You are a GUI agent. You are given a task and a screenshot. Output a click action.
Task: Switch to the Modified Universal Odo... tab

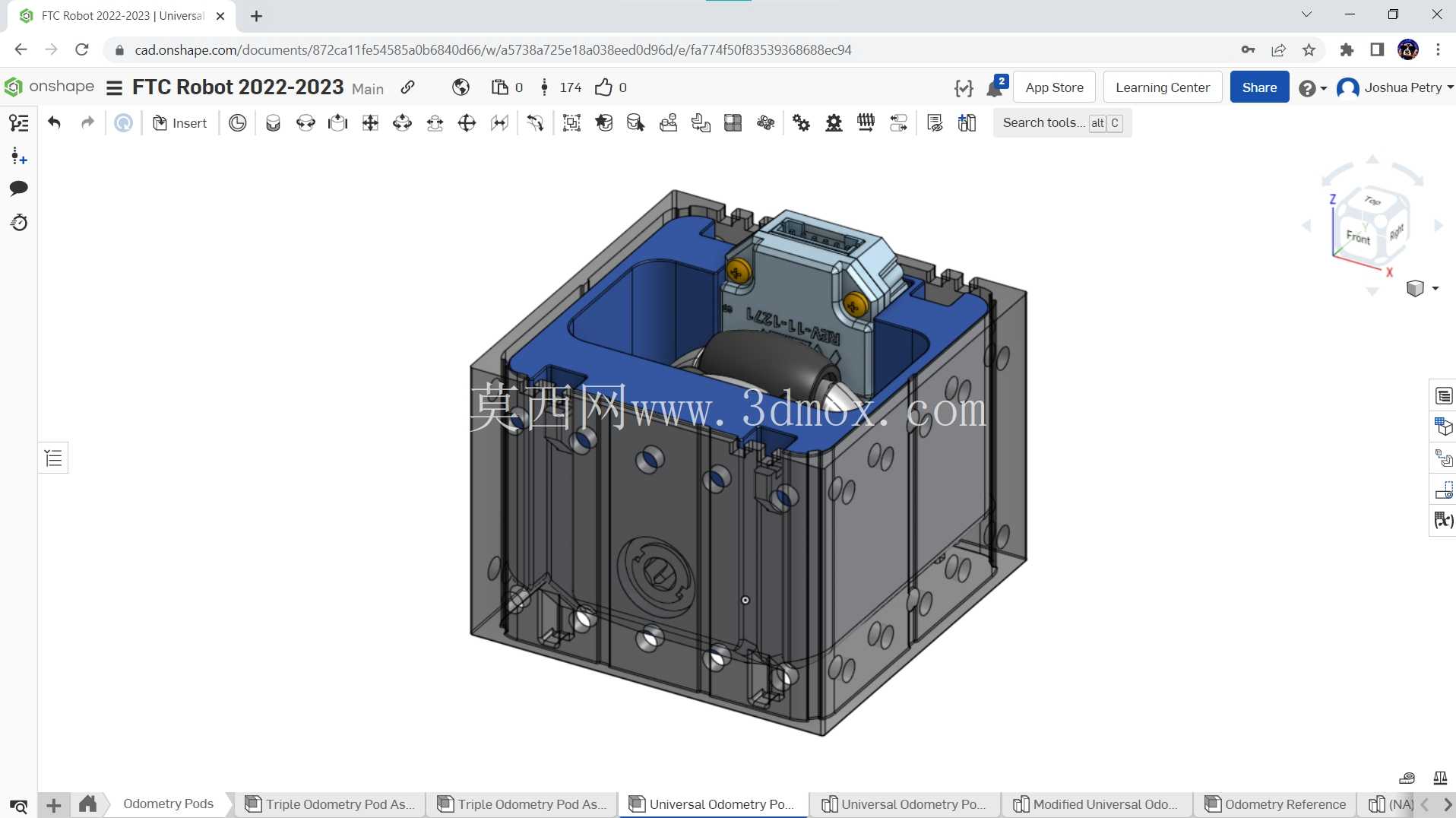point(1096,804)
